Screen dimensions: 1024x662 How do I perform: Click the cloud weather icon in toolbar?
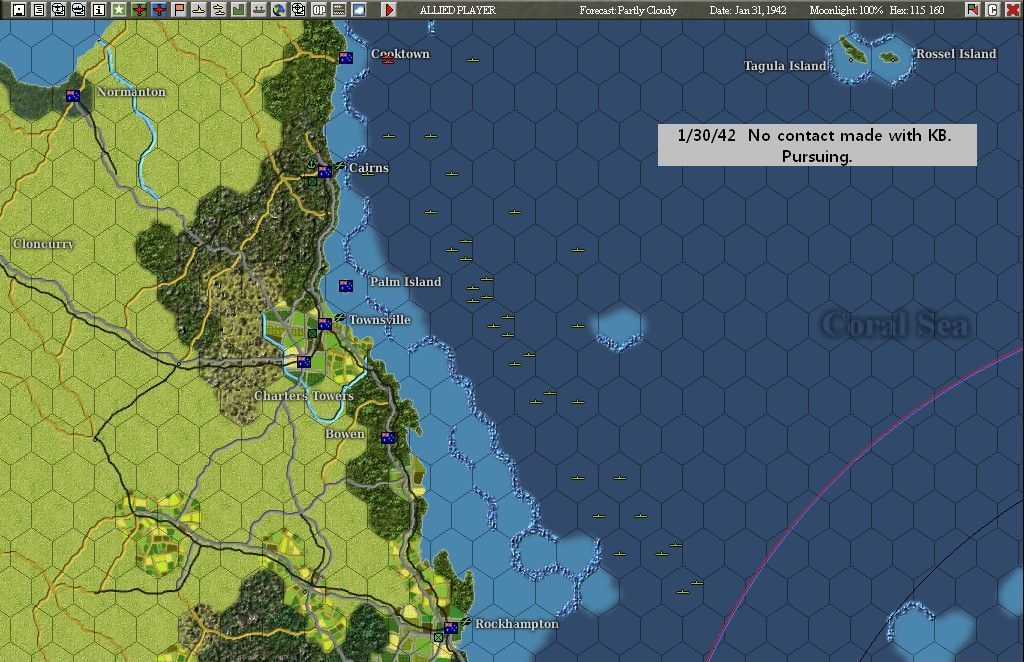(x=359, y=10)
